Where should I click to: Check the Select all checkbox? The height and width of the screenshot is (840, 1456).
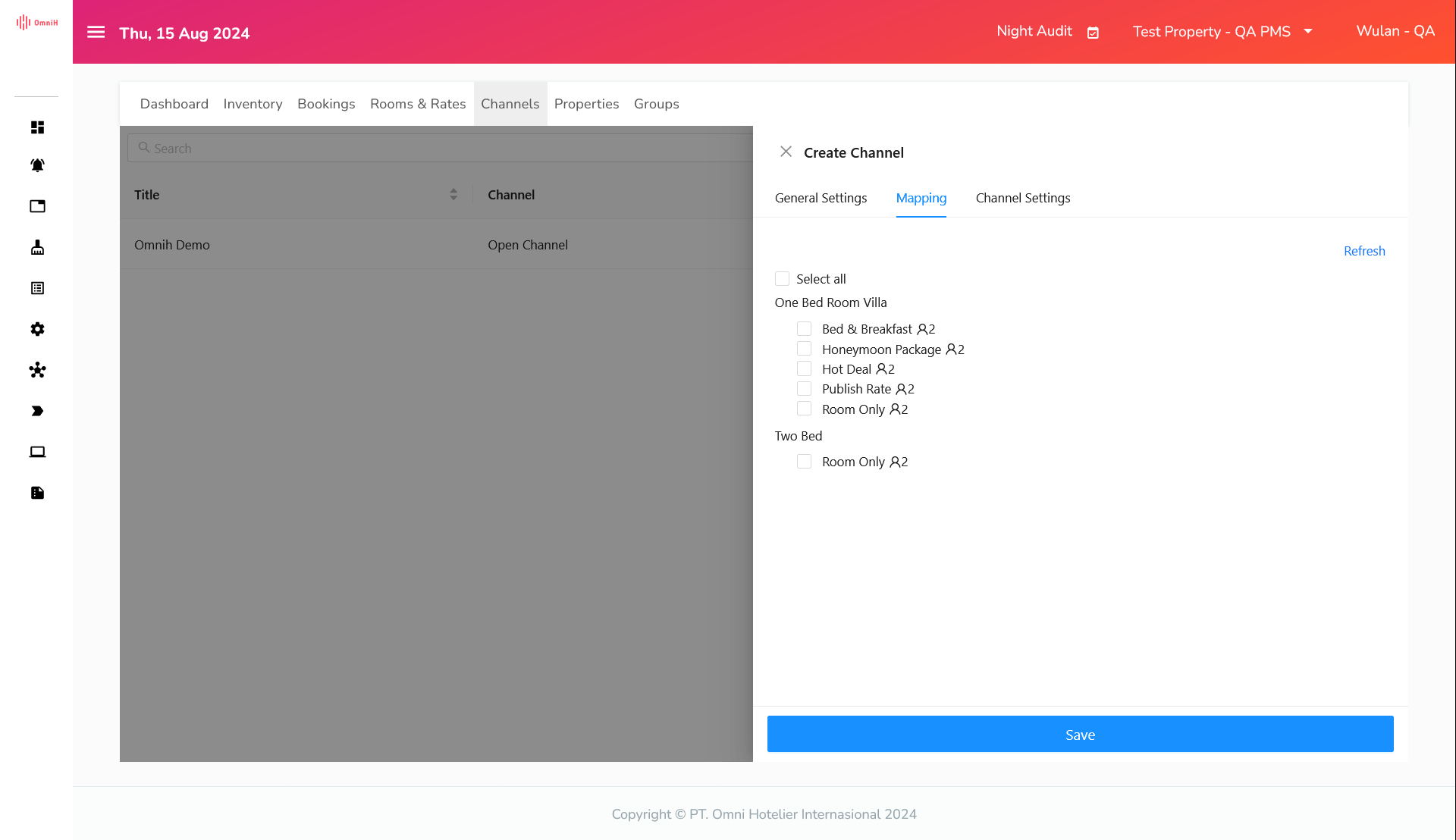tap(782, 279)
